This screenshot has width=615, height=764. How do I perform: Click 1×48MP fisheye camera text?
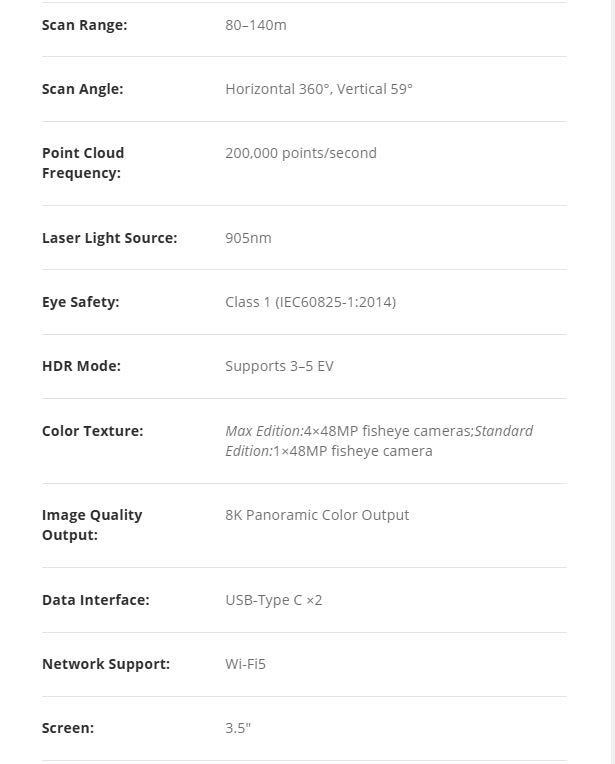tap(352, 451)
